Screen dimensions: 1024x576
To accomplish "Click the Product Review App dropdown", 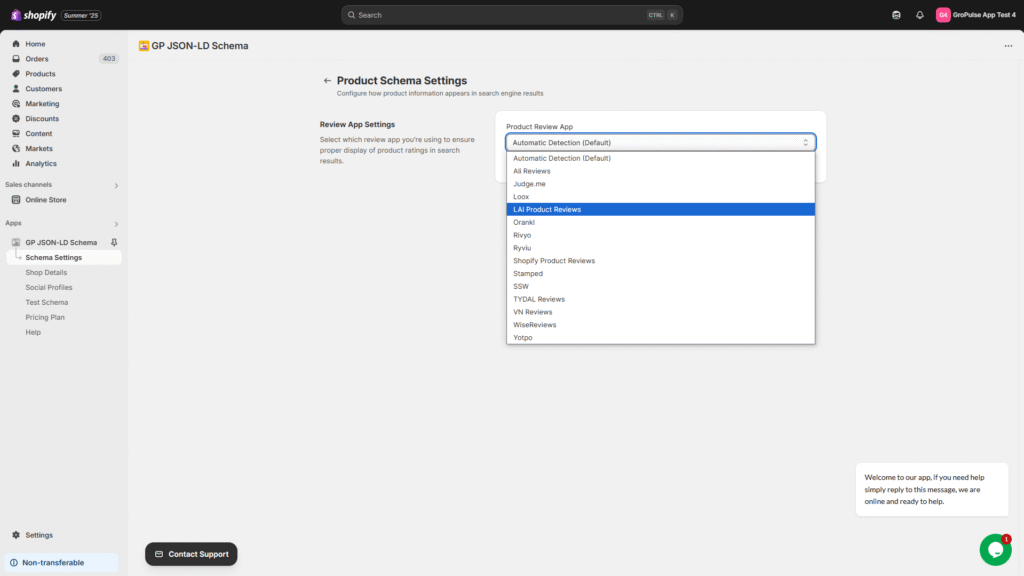I will click(x=660, y=142).
